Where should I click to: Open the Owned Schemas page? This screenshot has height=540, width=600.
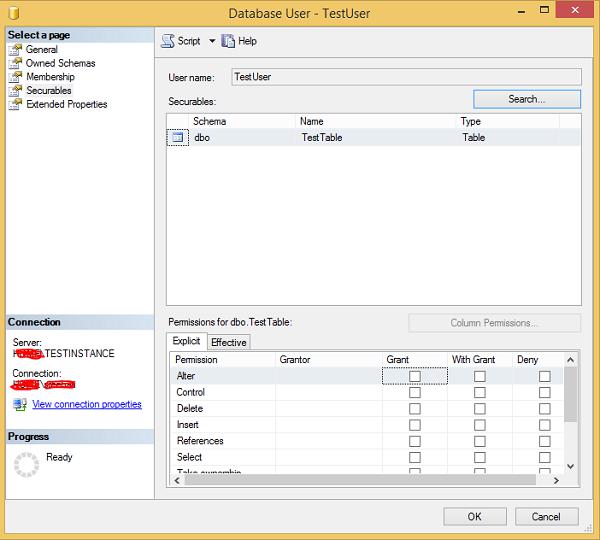60,63
